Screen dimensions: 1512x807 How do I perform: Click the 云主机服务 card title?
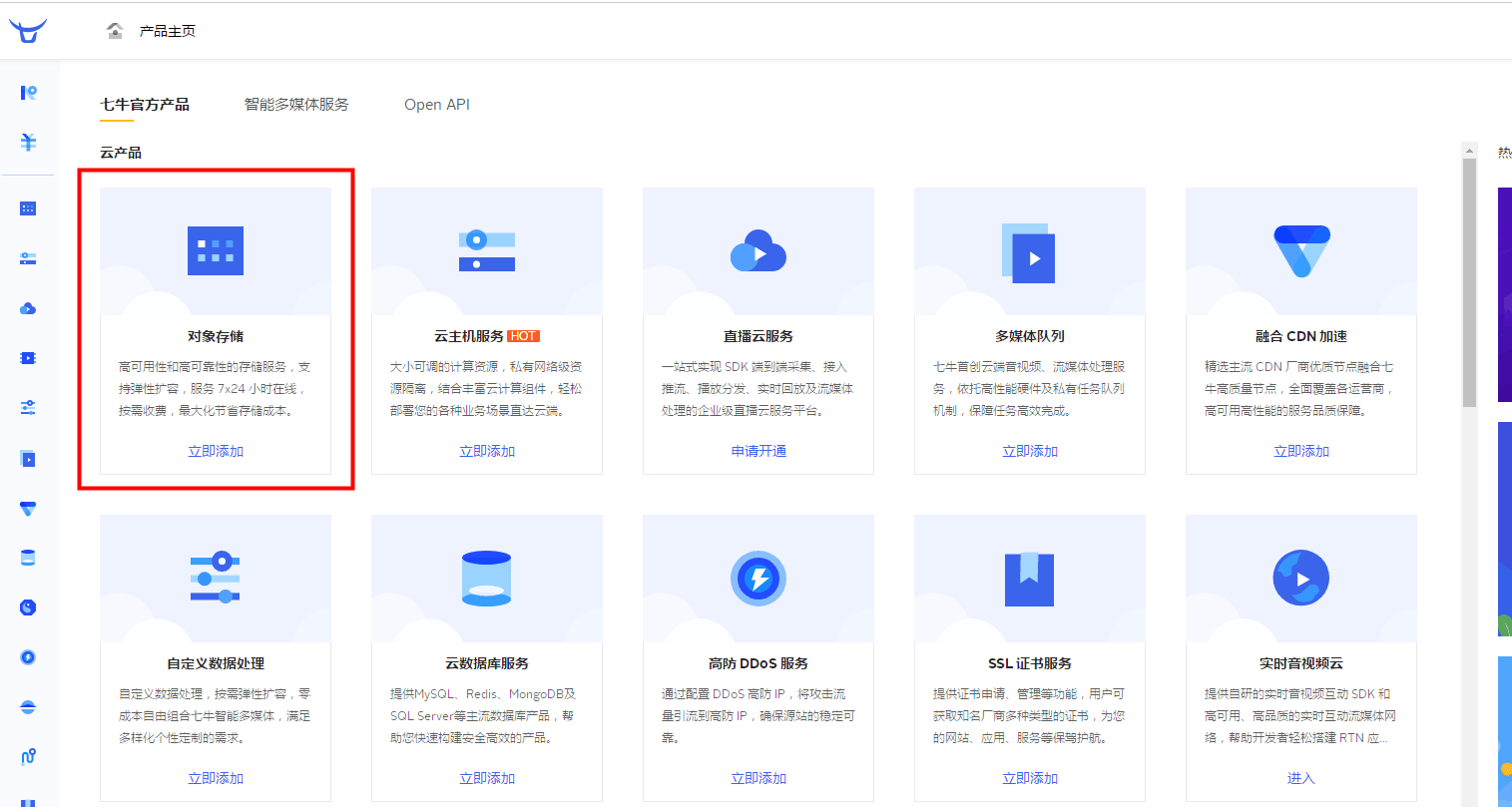point(469,336)
